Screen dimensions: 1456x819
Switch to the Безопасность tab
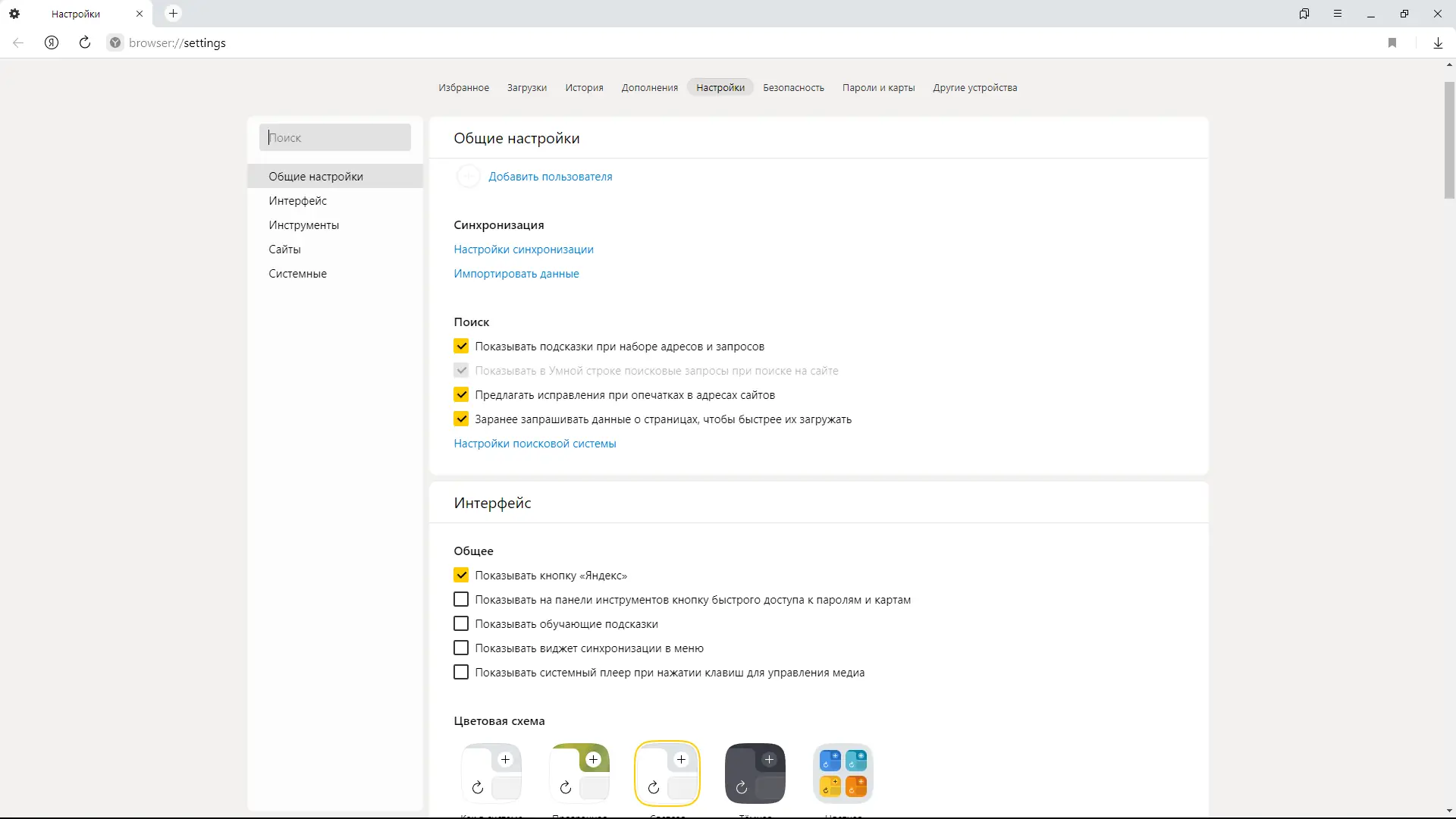pyautogui.click(x=793, y=88)
